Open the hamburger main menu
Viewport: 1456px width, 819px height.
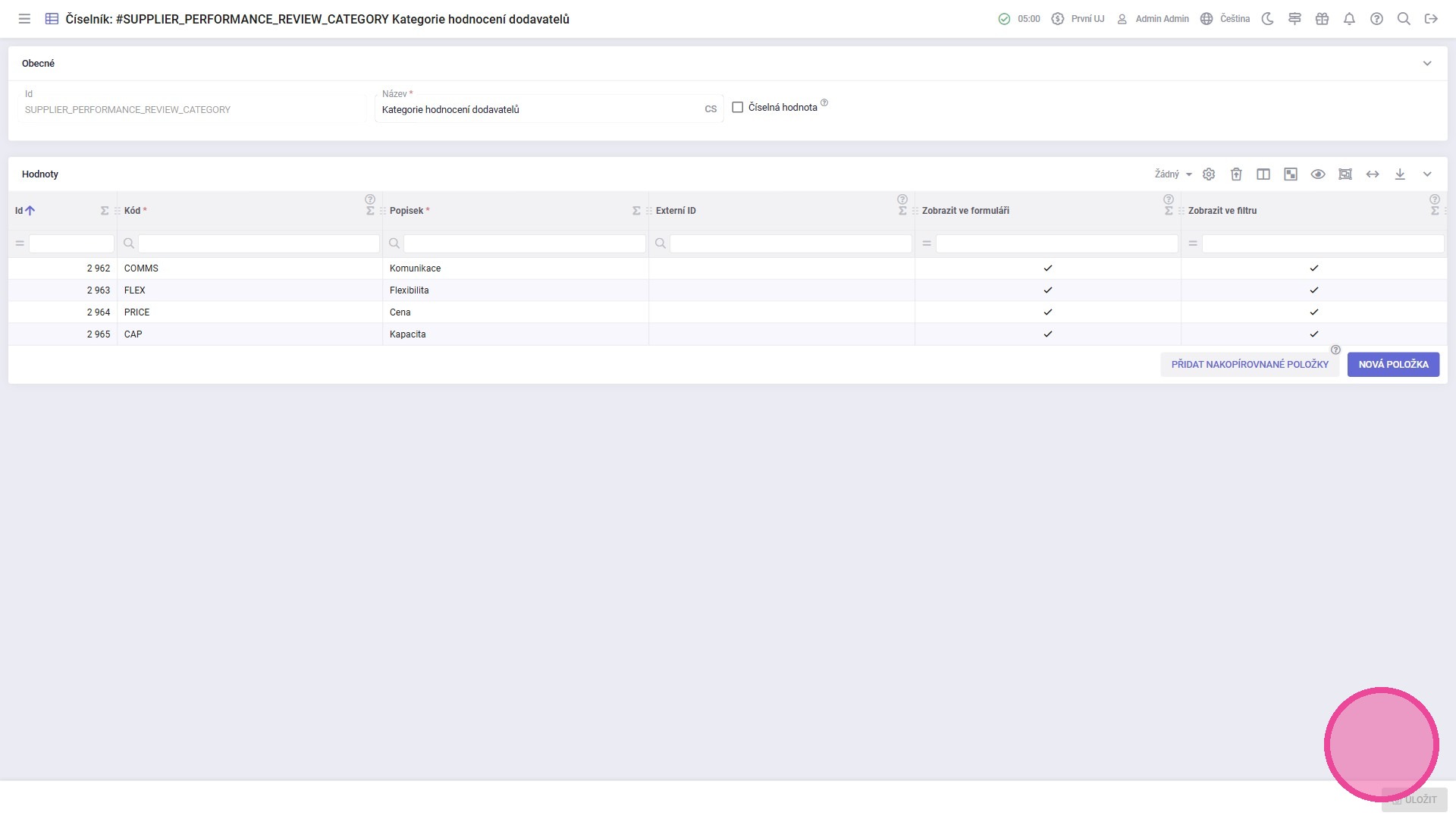(24, 19)
